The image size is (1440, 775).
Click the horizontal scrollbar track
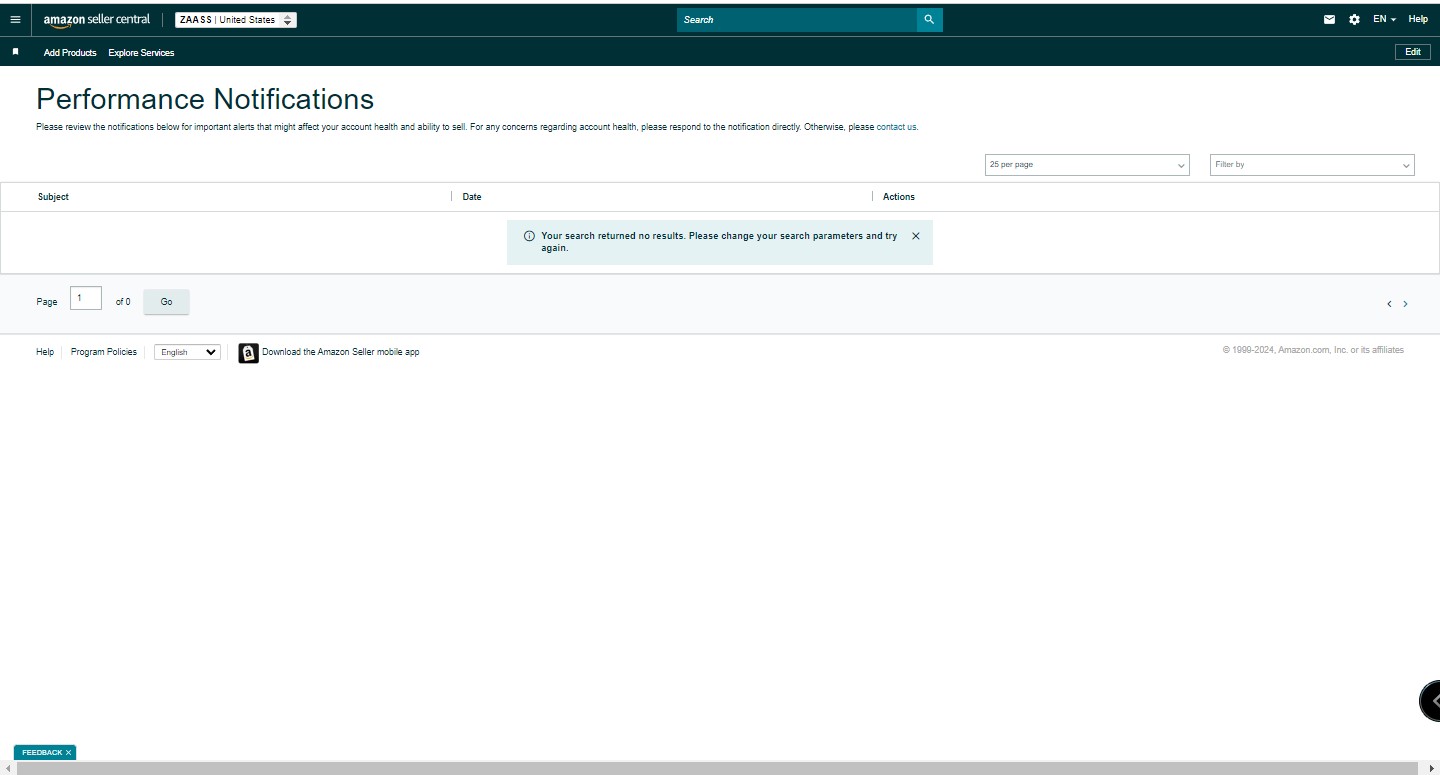coord(718,768)
